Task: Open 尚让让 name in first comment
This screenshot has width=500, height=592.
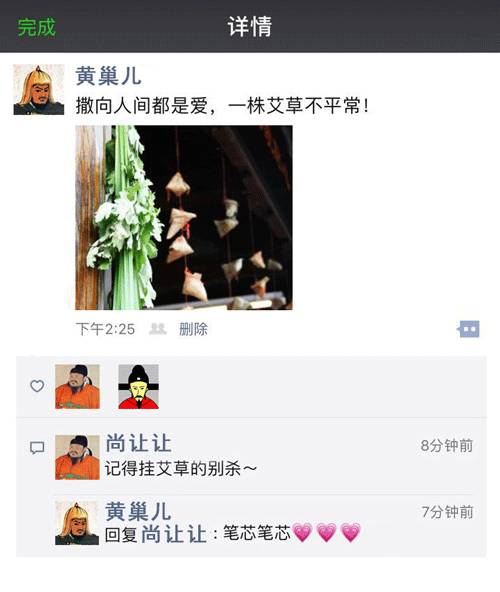Action: point(138,443)
